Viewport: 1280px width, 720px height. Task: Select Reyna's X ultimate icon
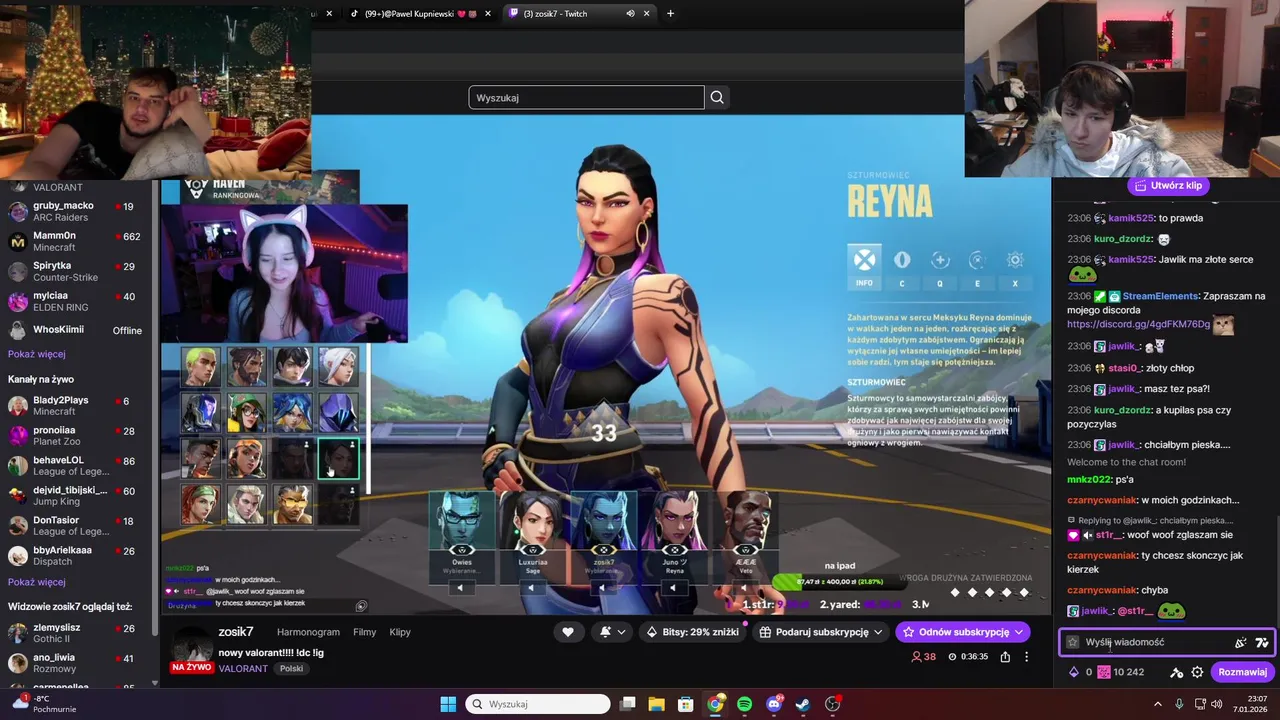[1015, 266]
